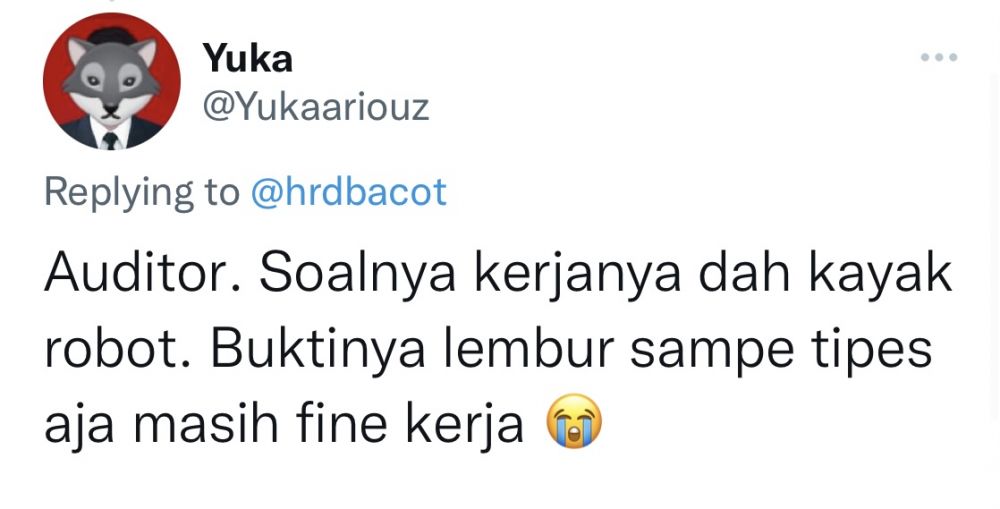The height and width of the screenshot is (509, 1000).
Task: Click the loudly crying face emoji
Action: pos(574,421)
